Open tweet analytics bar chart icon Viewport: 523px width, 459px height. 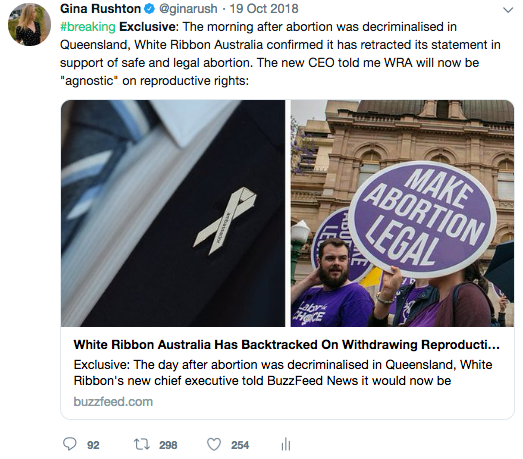286,444
